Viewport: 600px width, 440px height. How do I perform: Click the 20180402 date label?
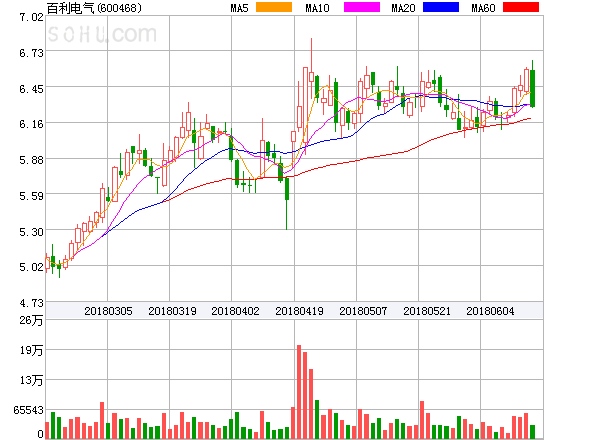coord(235,311)
